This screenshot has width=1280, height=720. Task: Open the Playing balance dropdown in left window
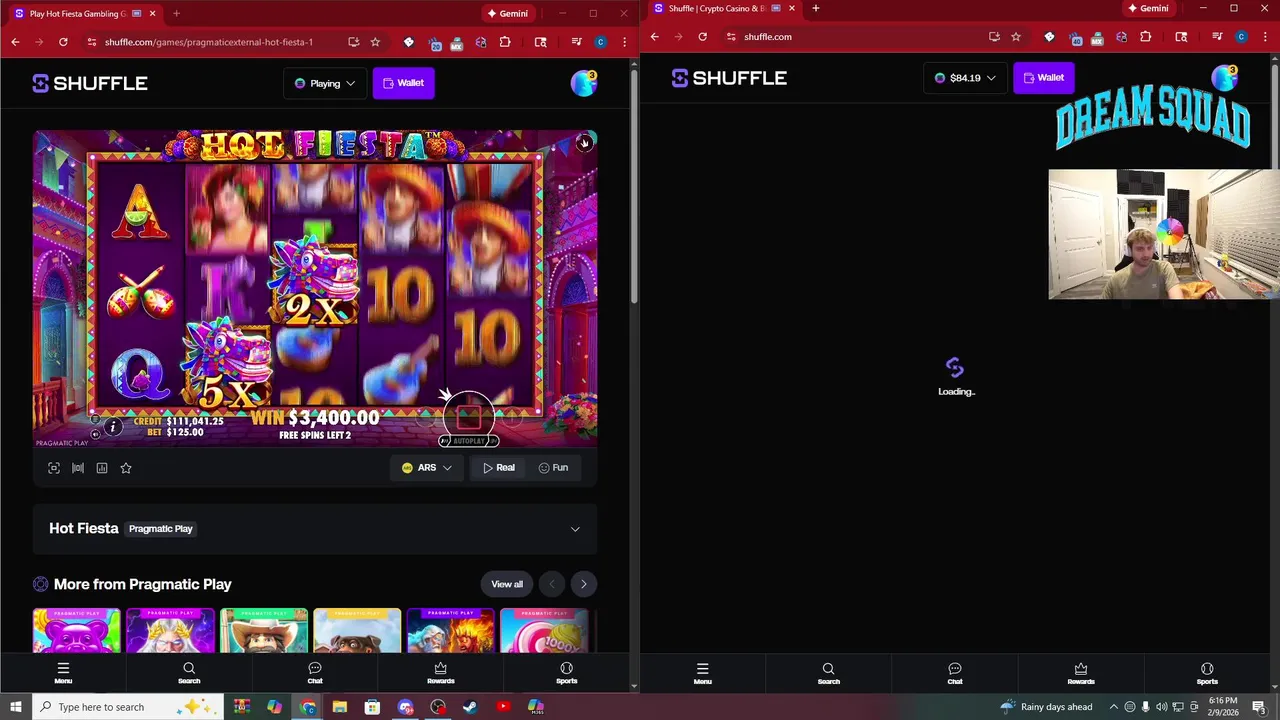(325, 83)
